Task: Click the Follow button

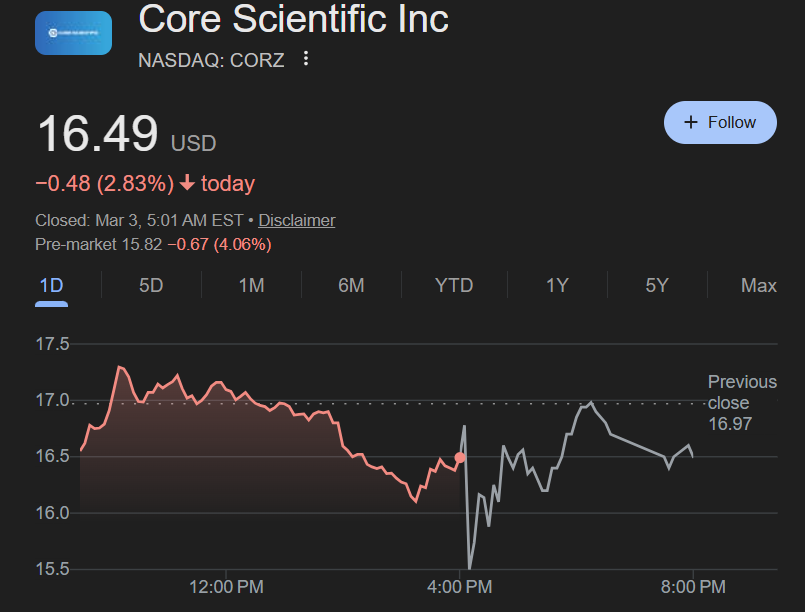Action: coord(720,121)
